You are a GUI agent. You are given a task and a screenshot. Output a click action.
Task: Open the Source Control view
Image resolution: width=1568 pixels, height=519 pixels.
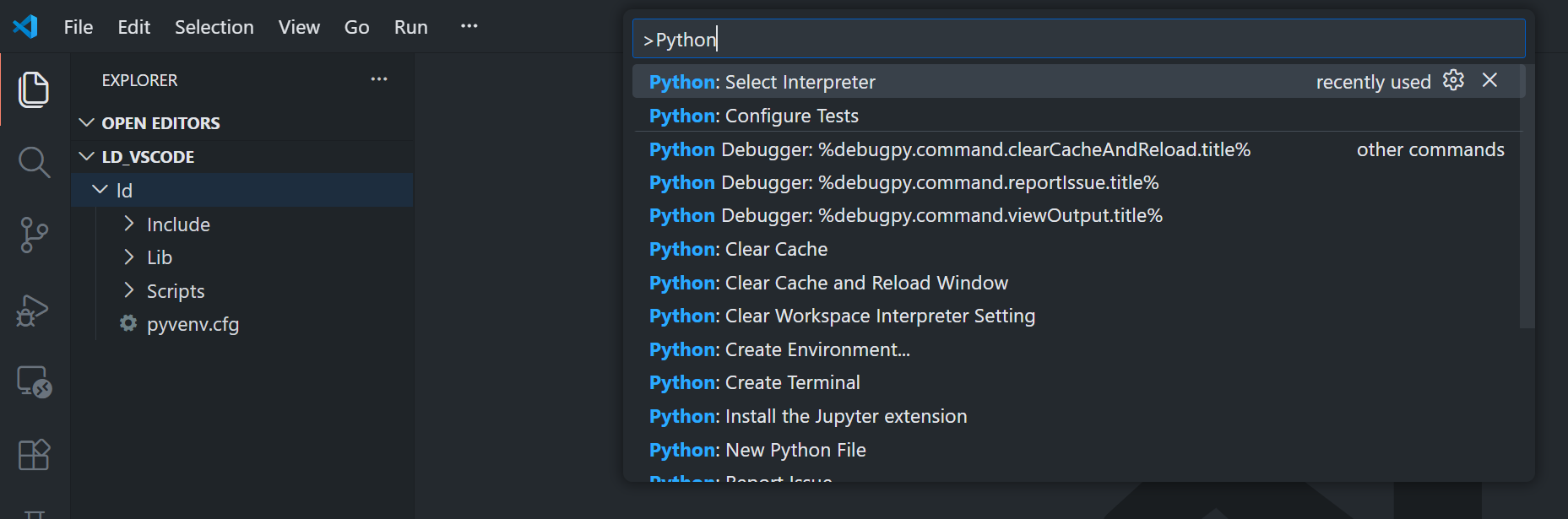[x=34, y=235]
